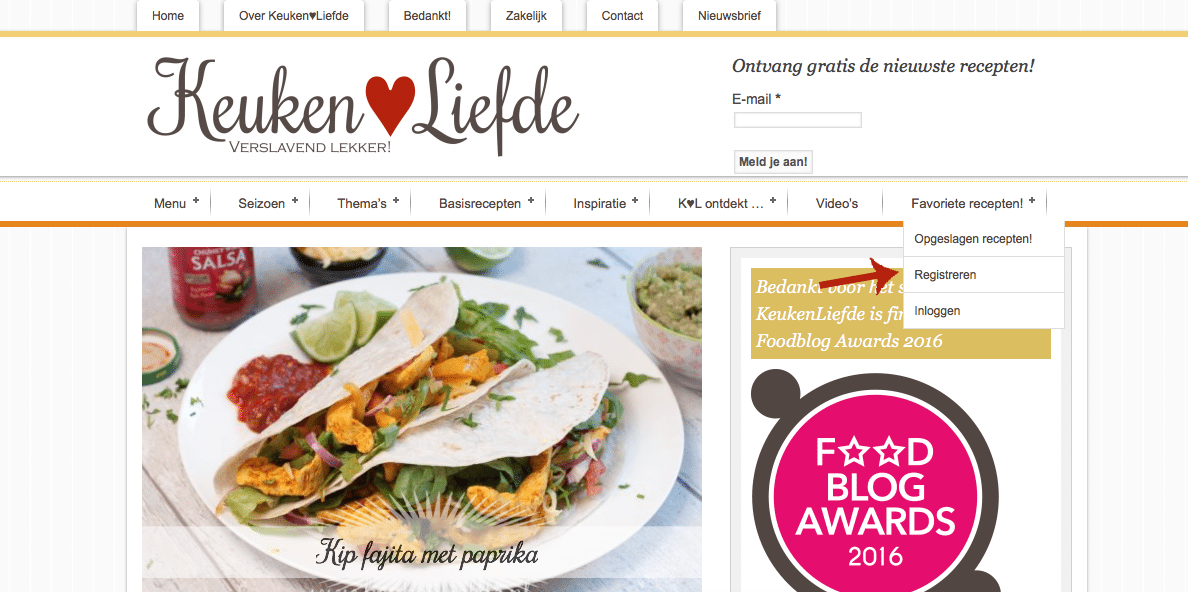Go to the Home tab
1188x592 pixels.
168,16
